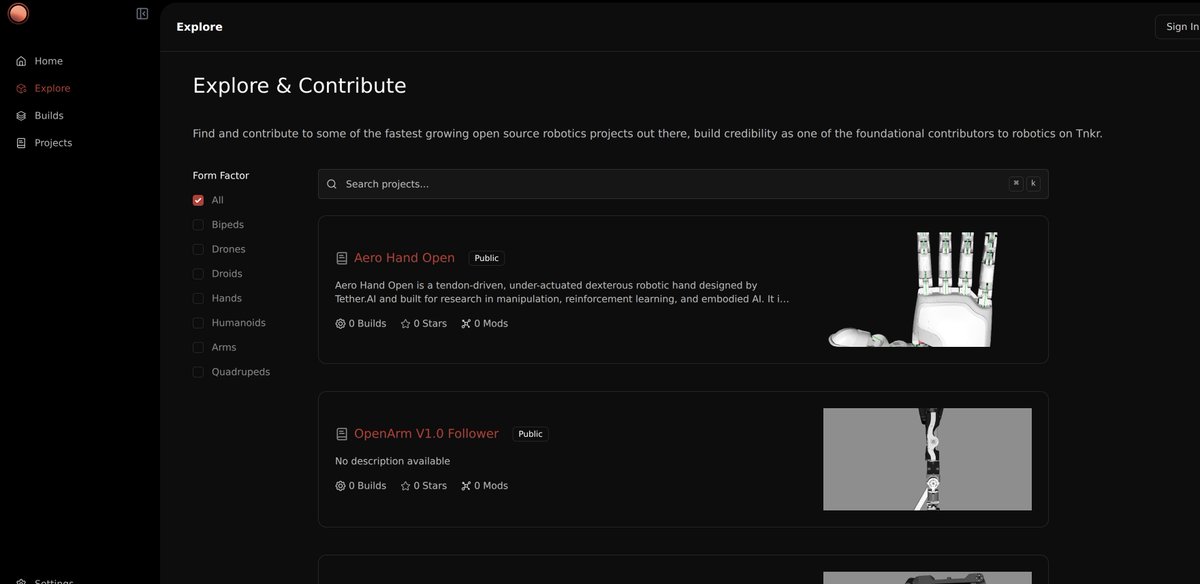Image resolution: width=1200 pixels, height=584 pixels.
Task: Focus the Search projects input field
Action: pos(683,184)
